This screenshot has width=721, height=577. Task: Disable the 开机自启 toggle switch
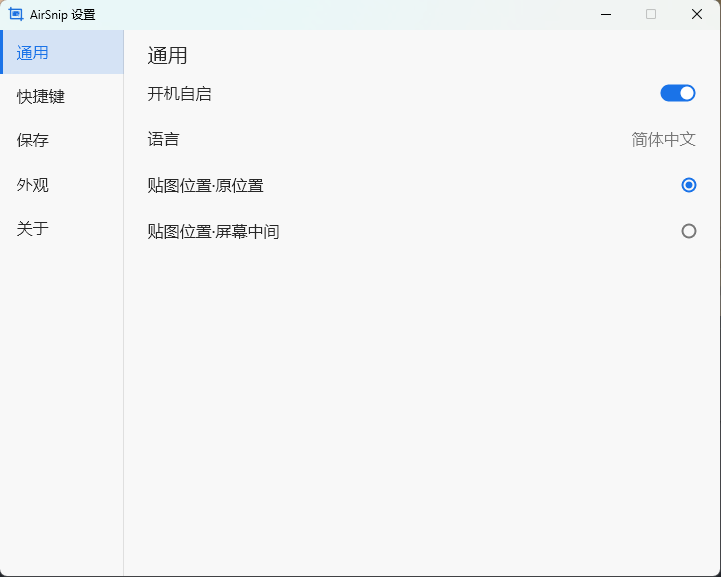[x=678, y=93]
